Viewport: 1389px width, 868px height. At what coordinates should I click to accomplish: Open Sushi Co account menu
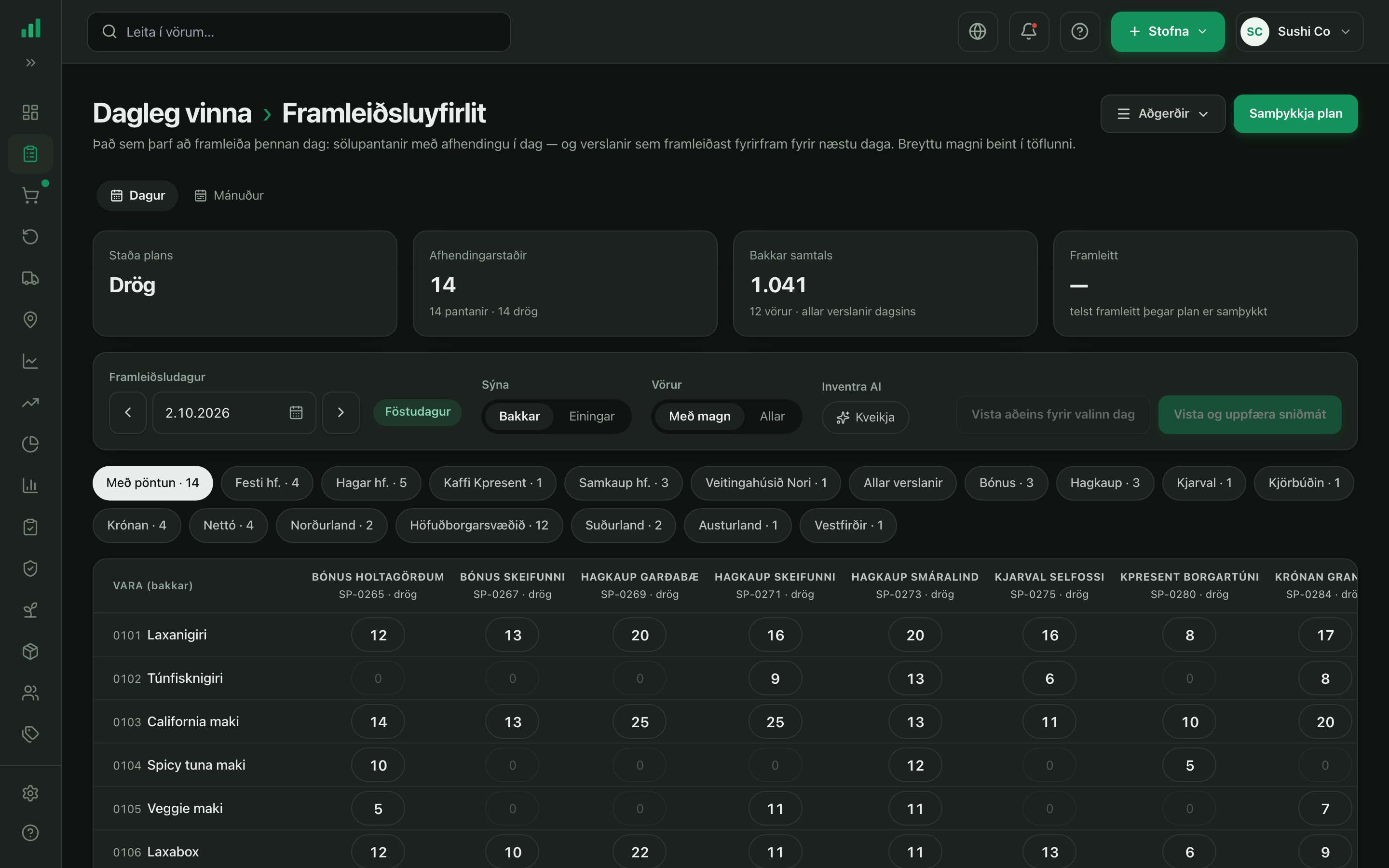[1299, 31]
